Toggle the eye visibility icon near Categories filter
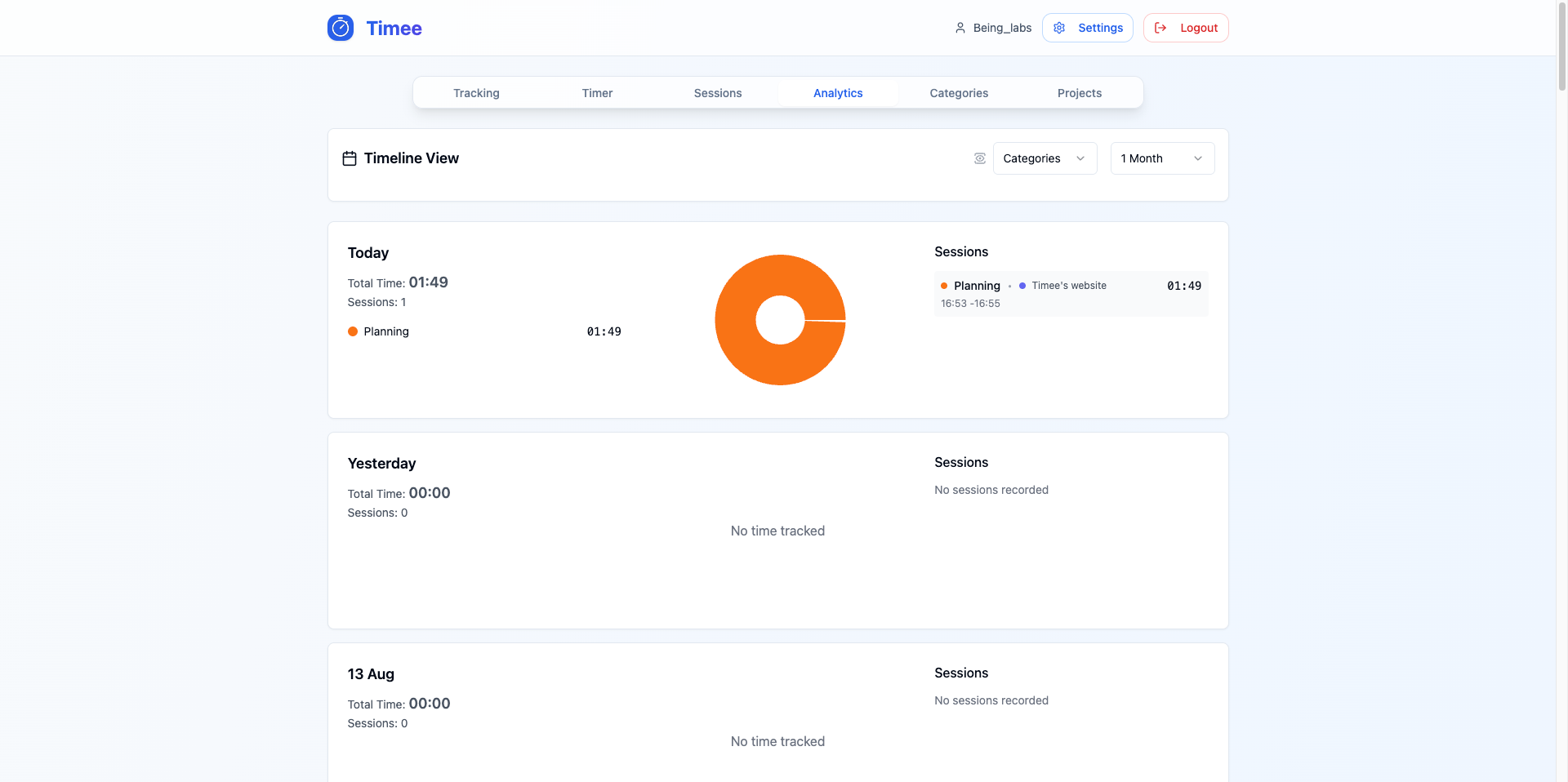Viewport: 1568px width, 782px height. [x=978, y=158]
